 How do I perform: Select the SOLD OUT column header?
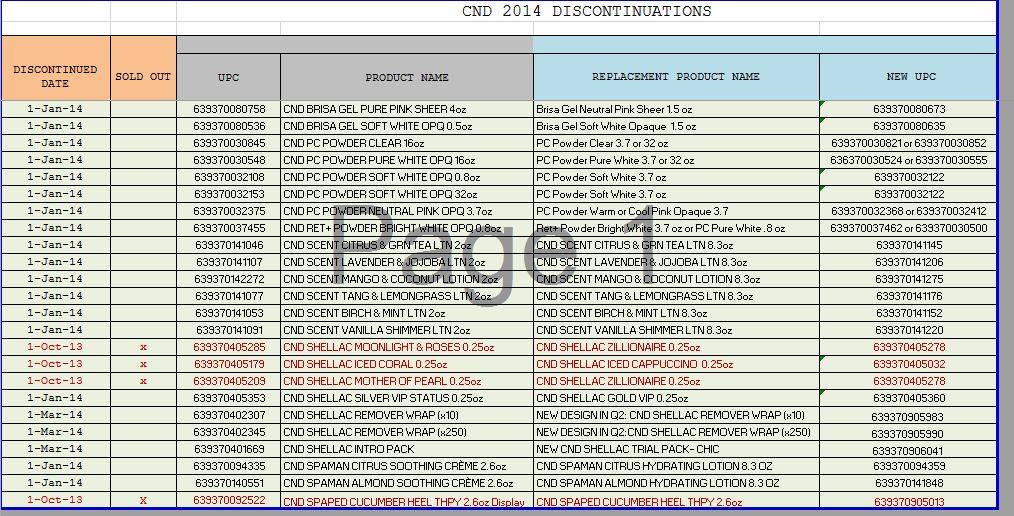pos(143,77)
